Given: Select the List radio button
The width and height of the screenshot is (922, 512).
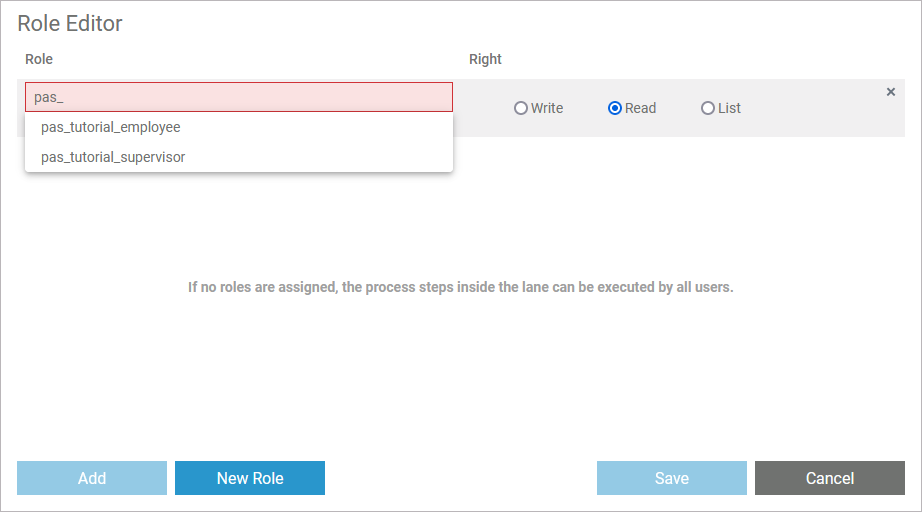Looking at the screenshot, I should point(708,108).
